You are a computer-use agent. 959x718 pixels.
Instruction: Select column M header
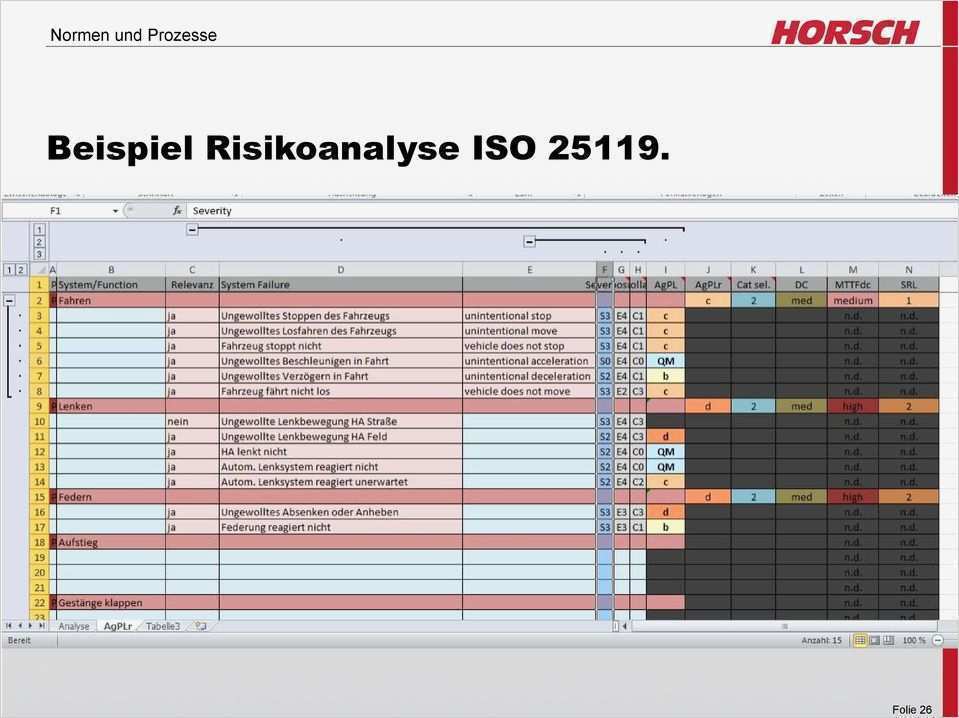tap(853, 270)
